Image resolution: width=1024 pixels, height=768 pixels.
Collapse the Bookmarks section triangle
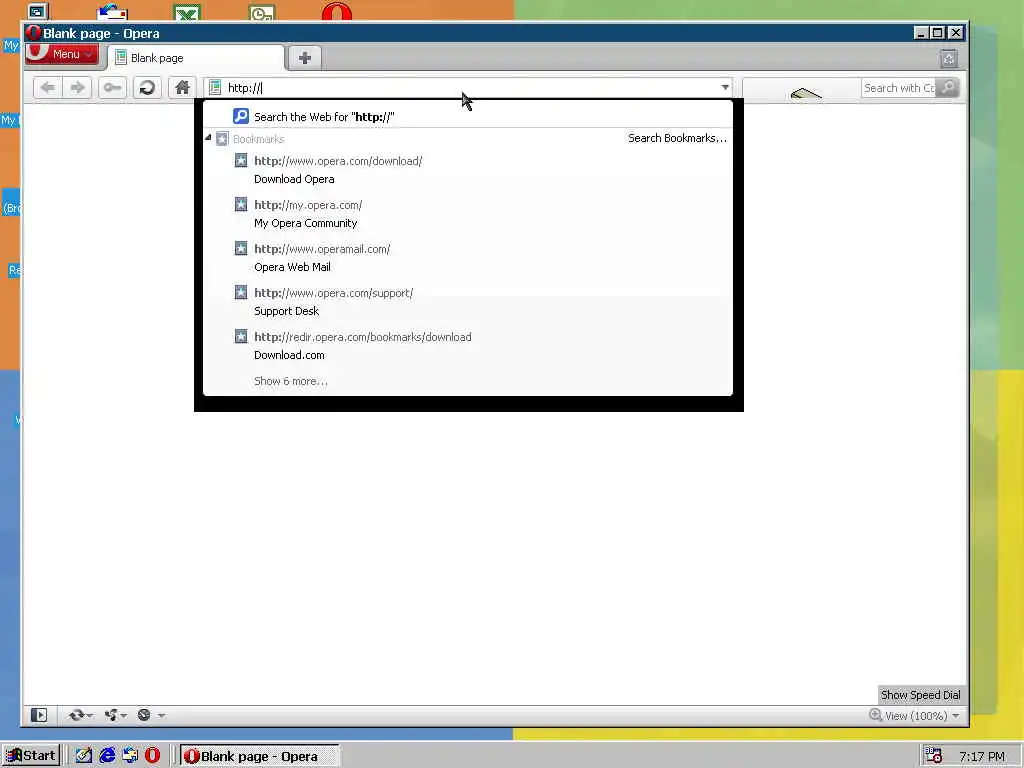(208, 138)
